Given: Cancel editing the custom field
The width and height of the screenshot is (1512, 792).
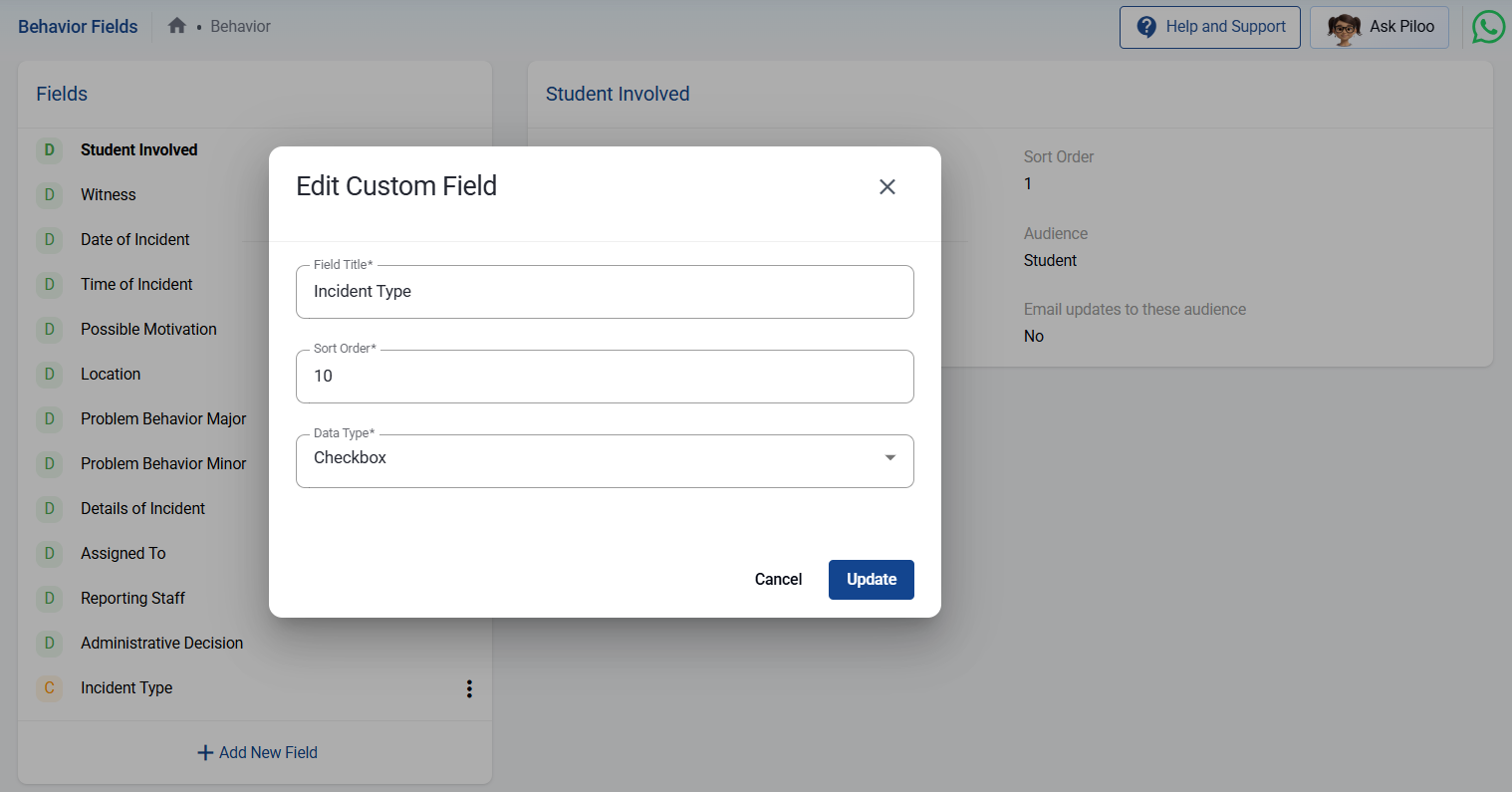Looking at the screenshot, I should tap(778, 580).
